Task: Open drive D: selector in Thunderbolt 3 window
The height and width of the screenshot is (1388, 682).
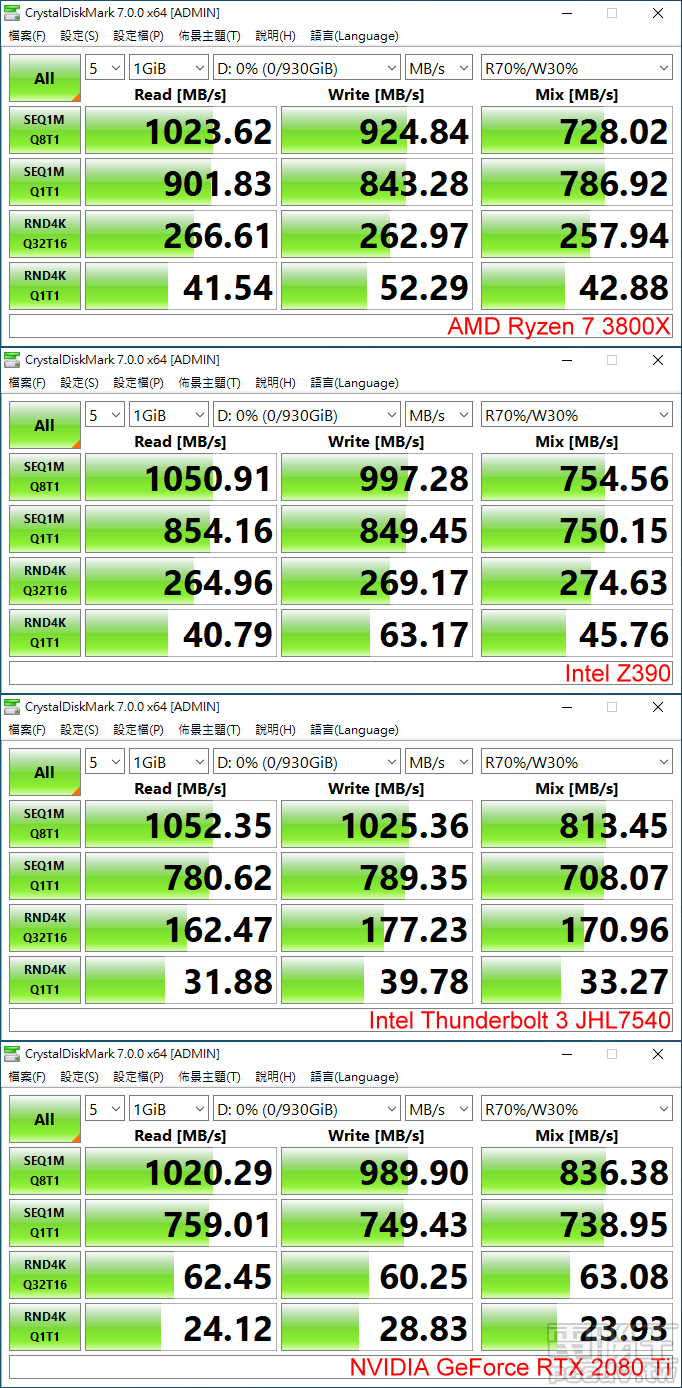Action: click(307, 762)
